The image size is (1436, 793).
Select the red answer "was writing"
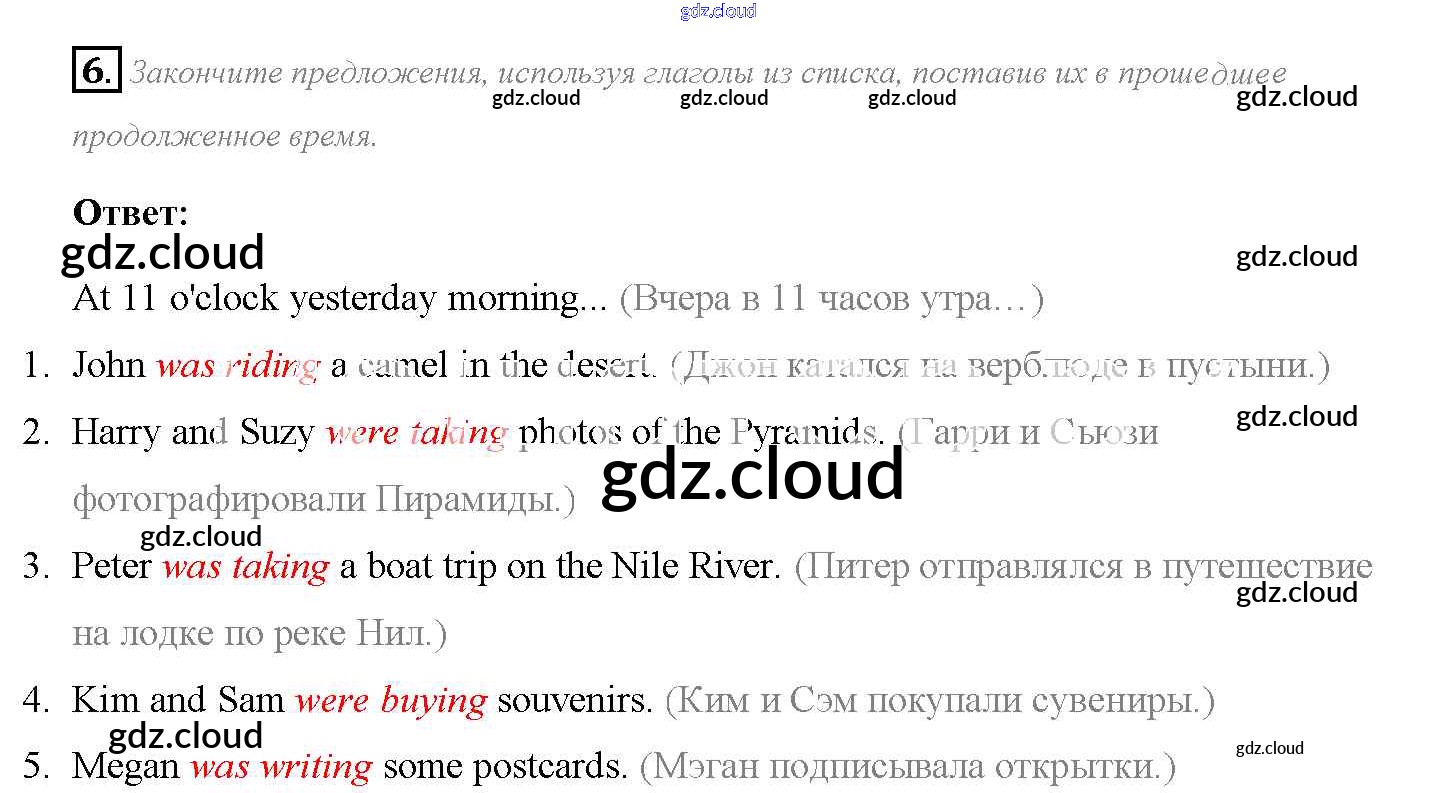click(281, 767)
